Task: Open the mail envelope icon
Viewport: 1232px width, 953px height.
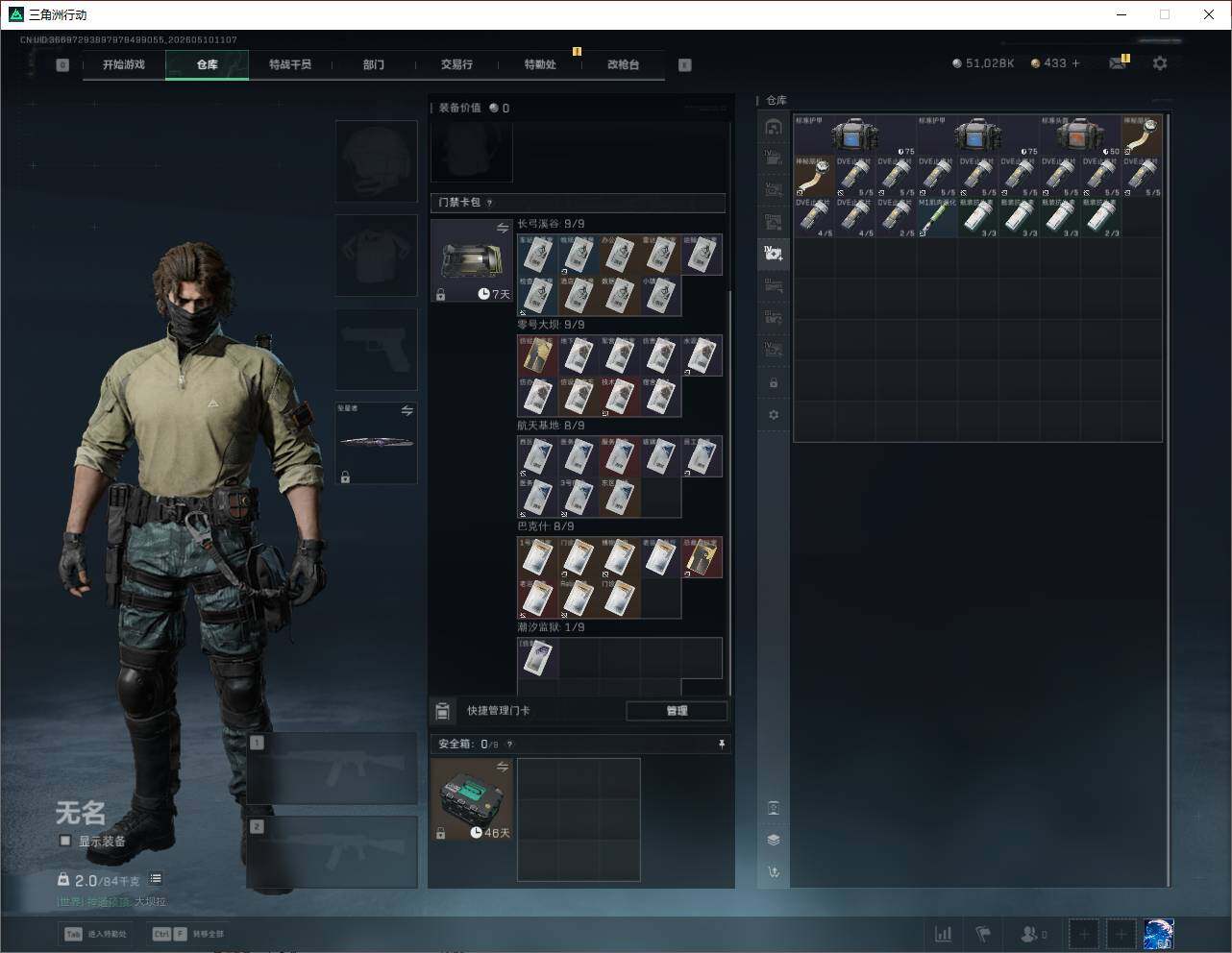Action: click(x=1118, y=63)
